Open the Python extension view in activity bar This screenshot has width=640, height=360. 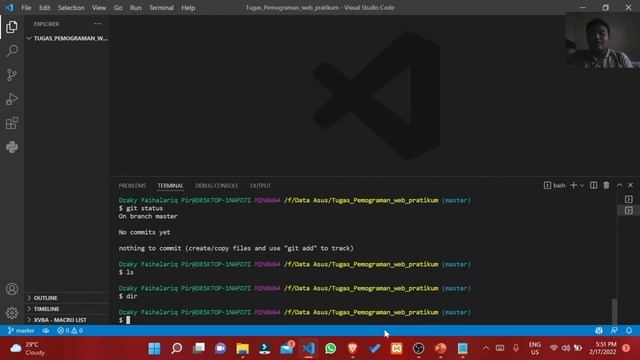(x=12, y=147)
